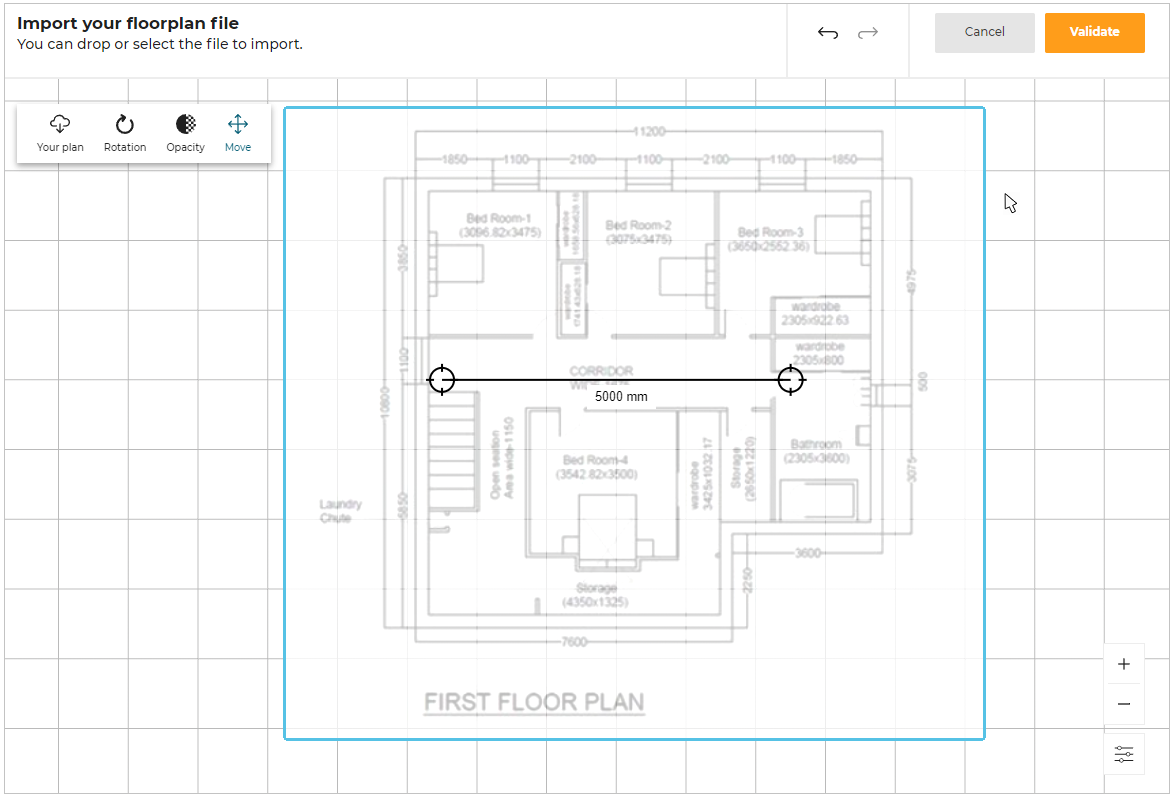This screenshot has width=1173, height=796.
Task: Click the Bed Room-1 label on plan
Action: [499, 219]
